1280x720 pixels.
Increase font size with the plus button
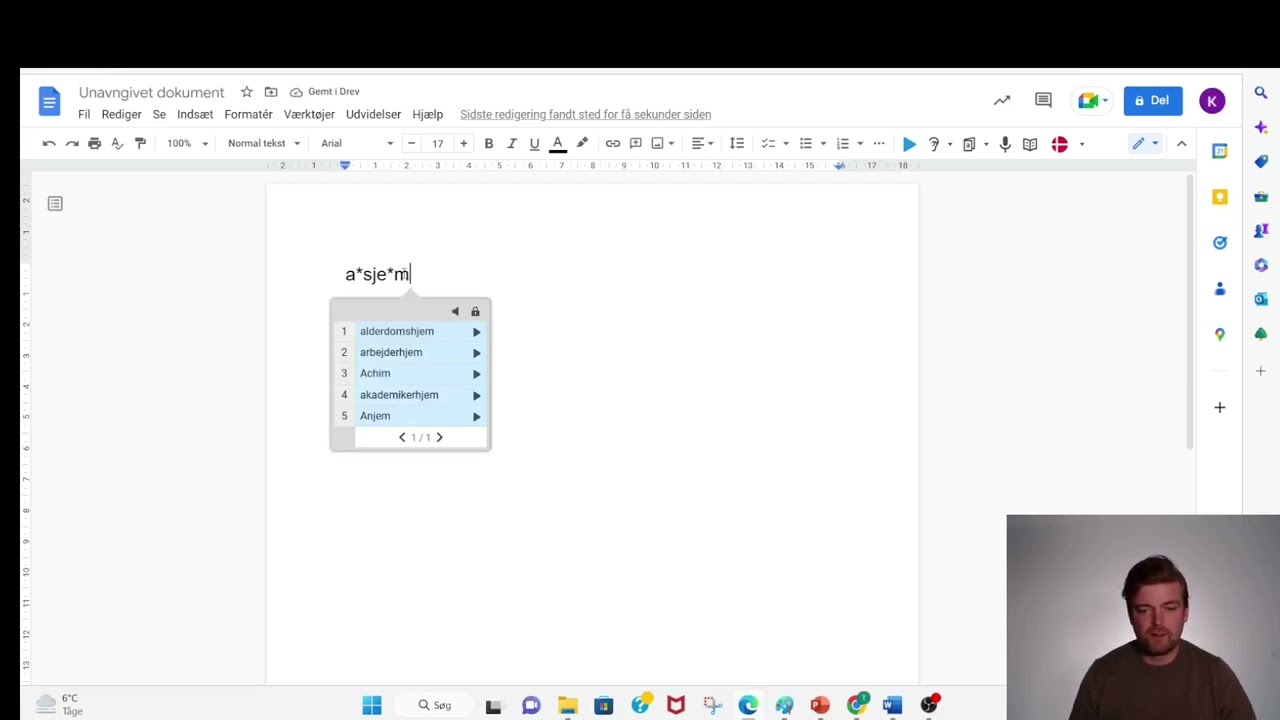click(463, 144)
